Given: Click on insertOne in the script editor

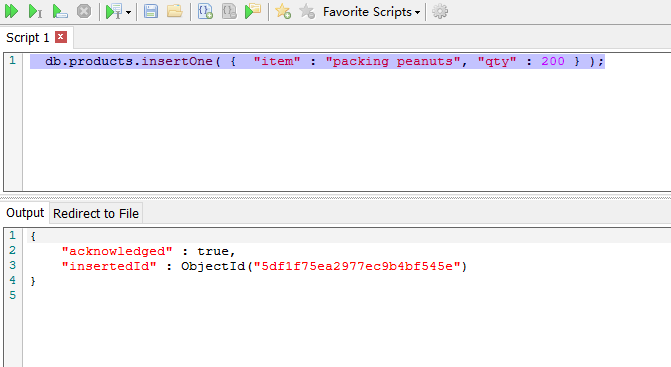Looking at the screenshot, I should pyautogui.click(x=177, y=62).
